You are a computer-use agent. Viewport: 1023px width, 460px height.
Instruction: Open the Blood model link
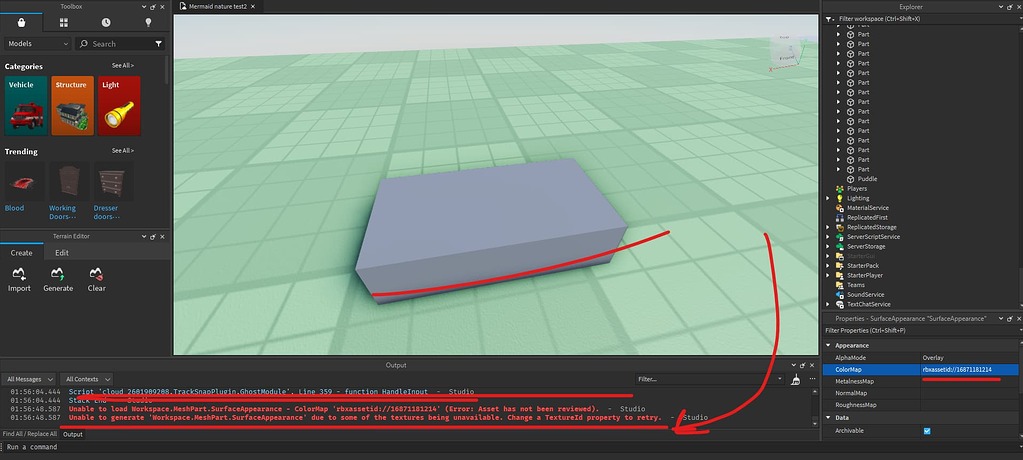pos(14,208)
